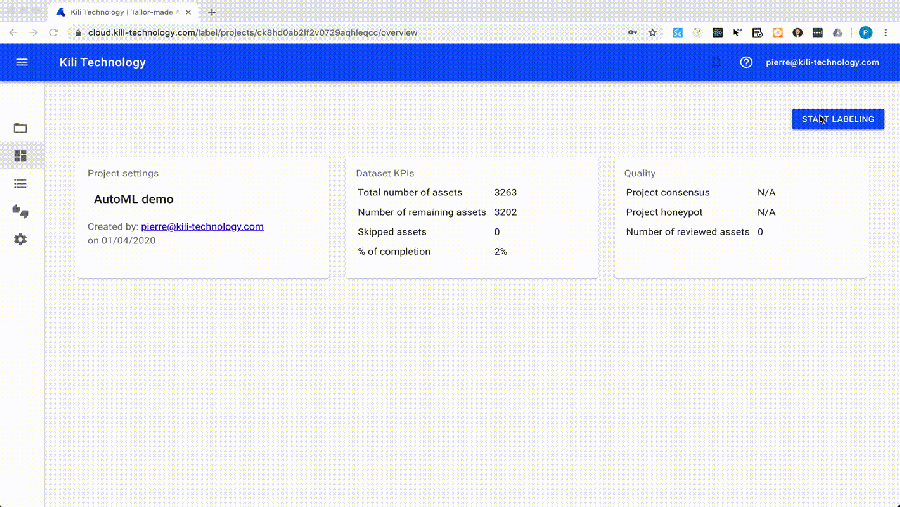Click the AutoML demo project name
The image size is (900, 507).
134,199
